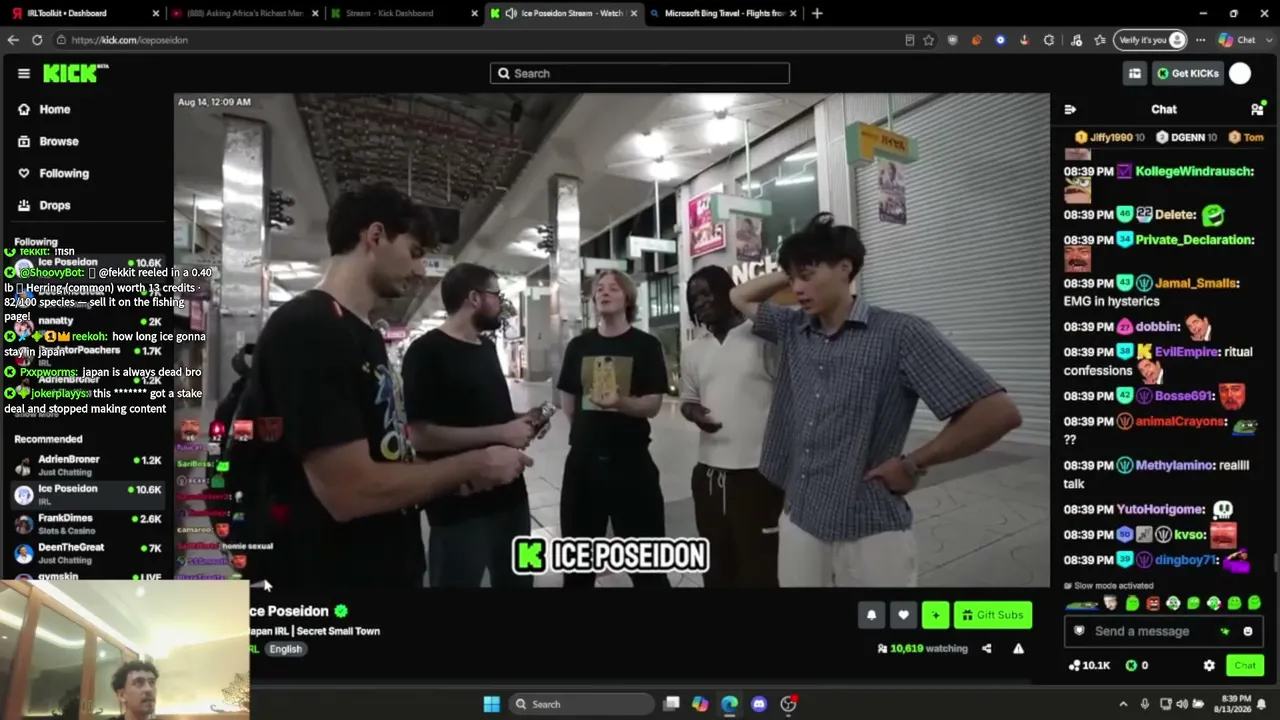
Task: Focus the Kick Search box
Action: pos(640,73)
